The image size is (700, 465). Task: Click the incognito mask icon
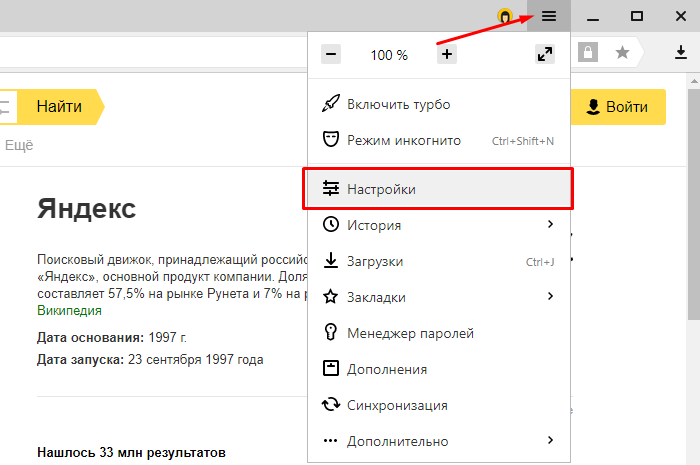(x=331, y=140)
